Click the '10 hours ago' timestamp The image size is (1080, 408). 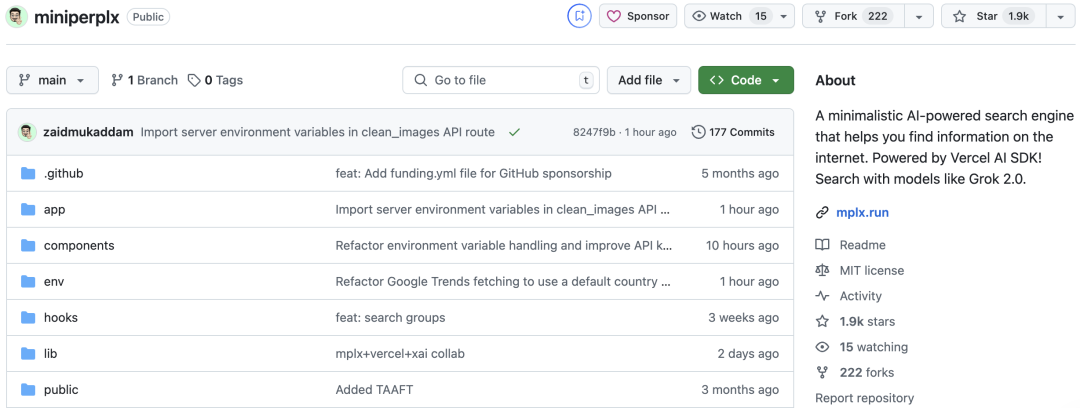(x=742, y=245)
